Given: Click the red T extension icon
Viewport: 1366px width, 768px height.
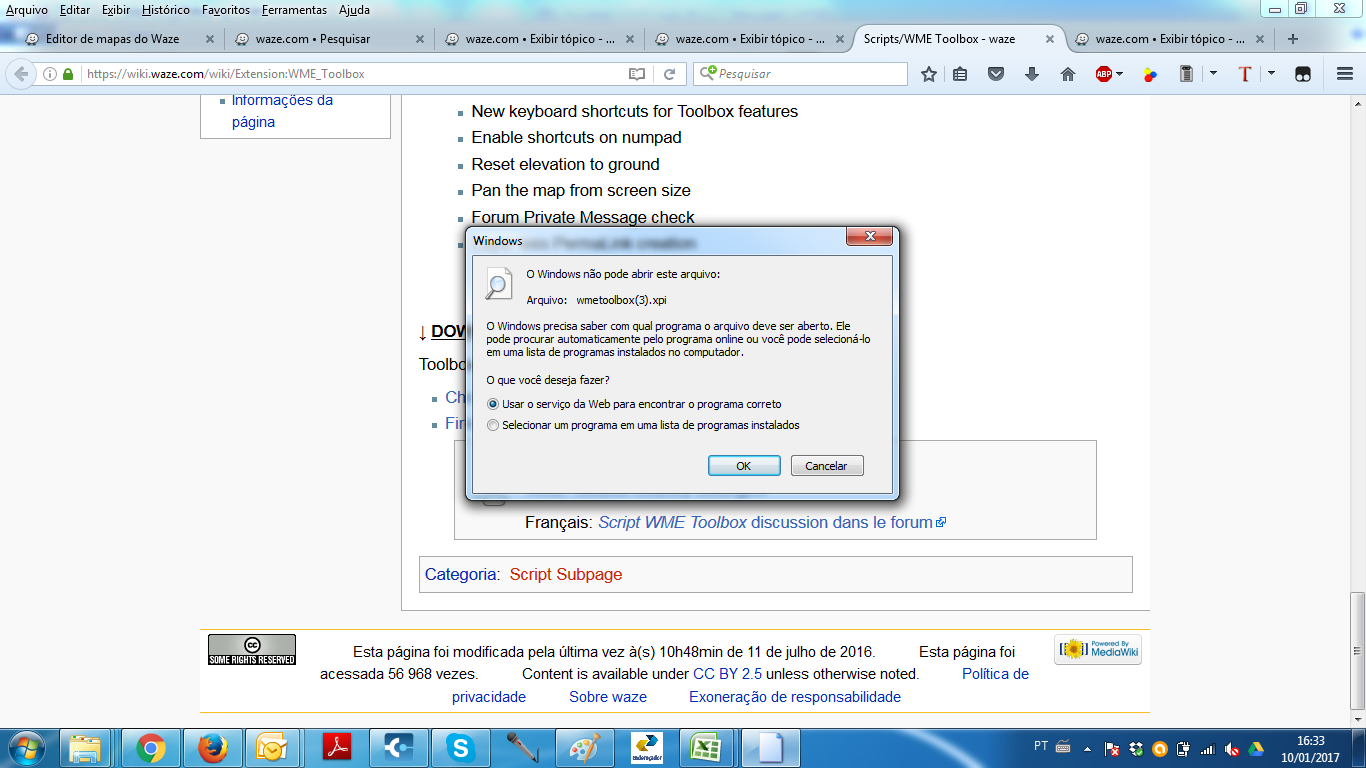Looking at the screenshot, I should [1245, 74].
